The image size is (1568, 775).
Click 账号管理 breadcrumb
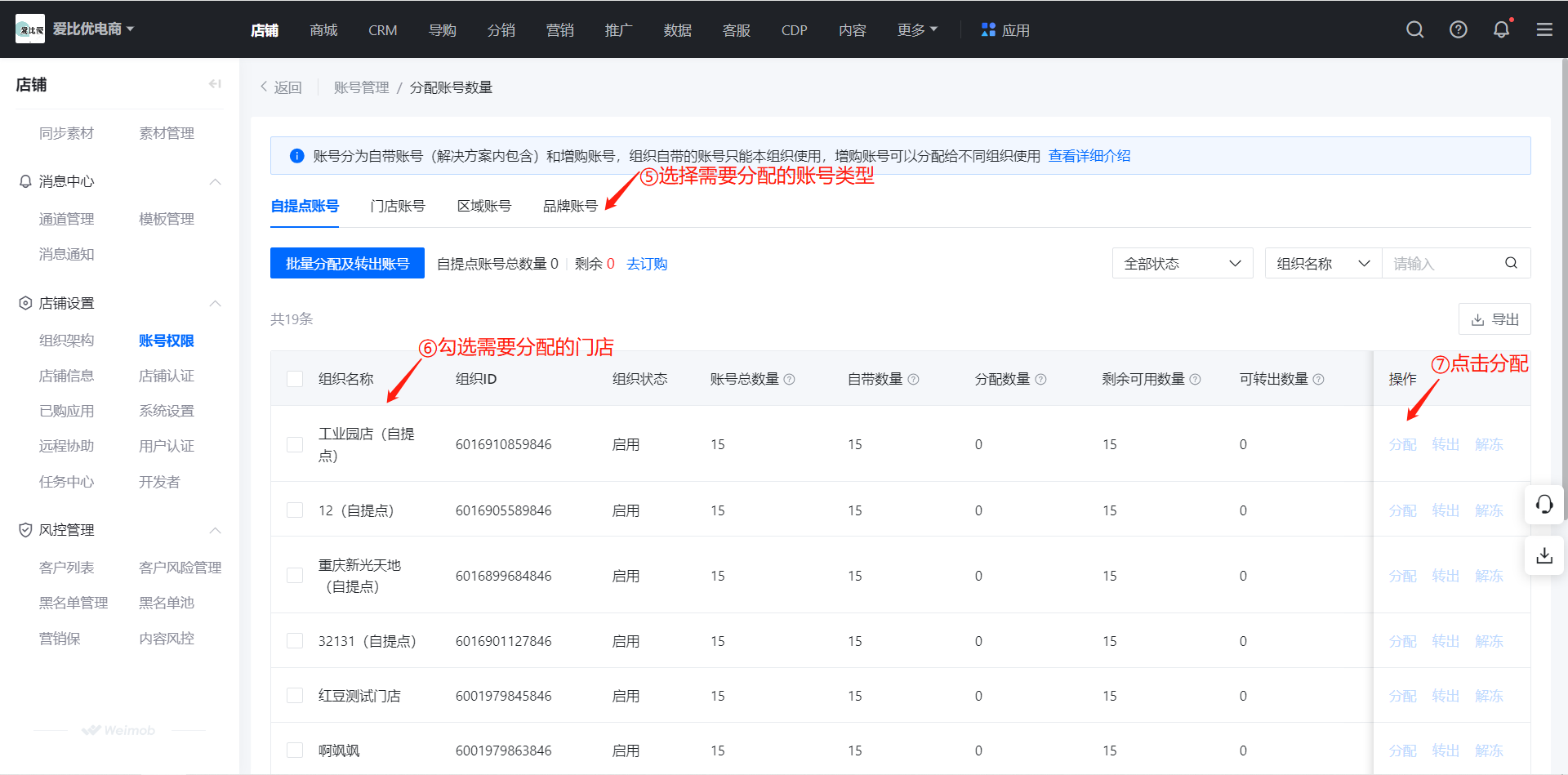(362, 87)
